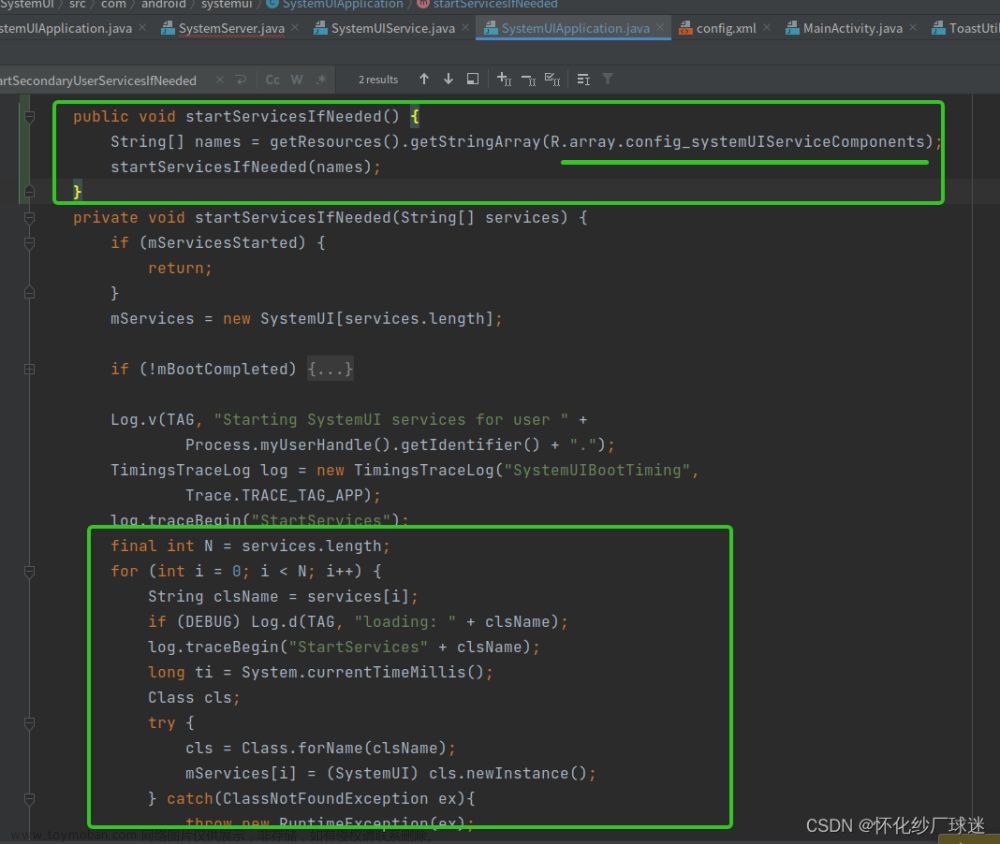Collapse the public startServicesIfNeeded() method fold
This screenshot has height=844, width=1000.
(29, 117)
